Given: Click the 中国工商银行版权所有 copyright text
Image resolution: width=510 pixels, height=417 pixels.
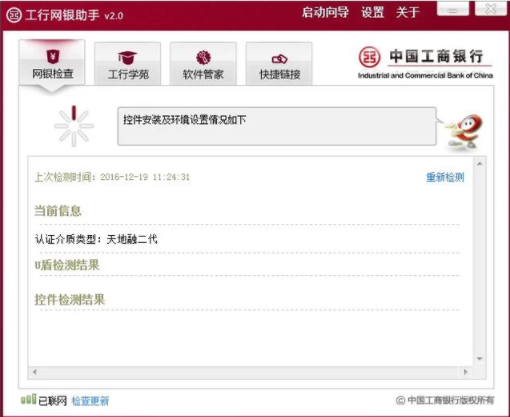Looking at the screenshot, I should click(x=445, y=400).
